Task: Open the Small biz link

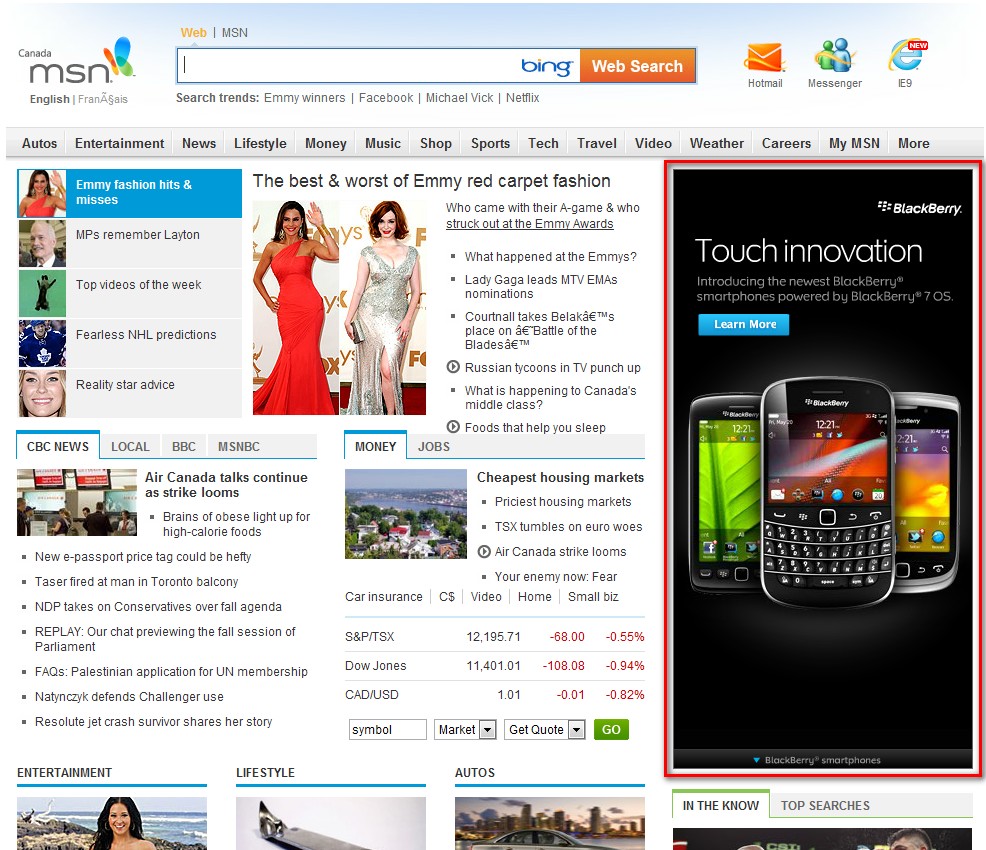Action: [593, 597]
